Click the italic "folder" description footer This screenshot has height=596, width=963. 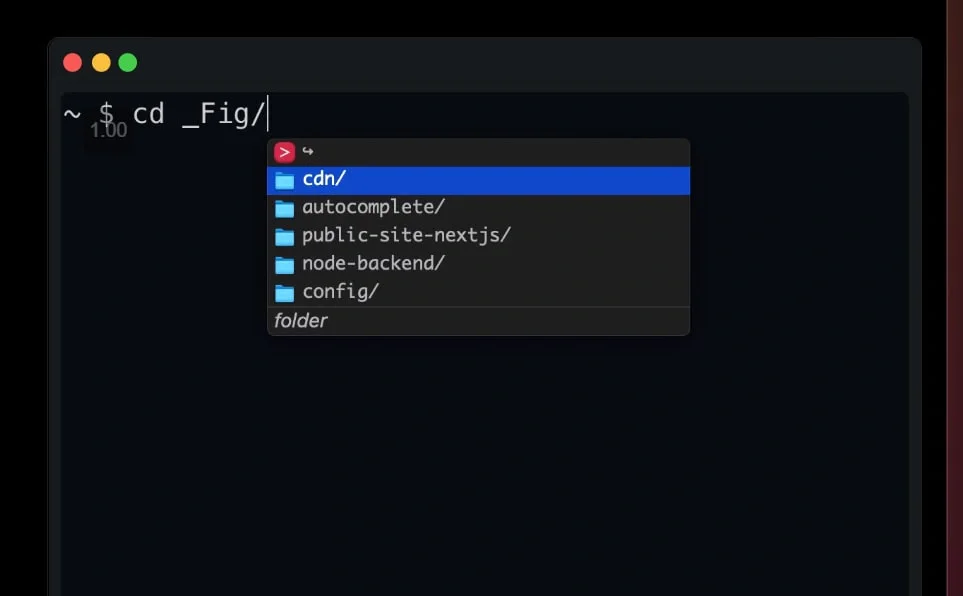pos(300,321)
